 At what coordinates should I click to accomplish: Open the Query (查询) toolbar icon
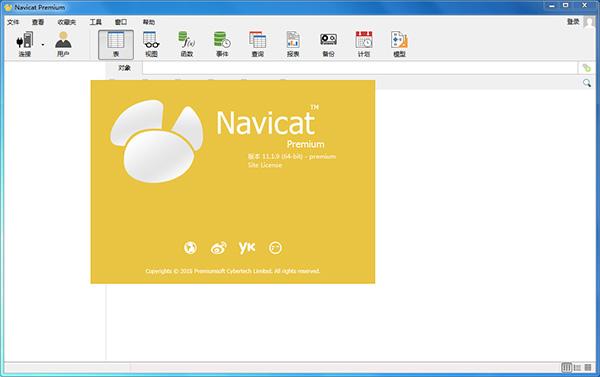tap(258, 43)
